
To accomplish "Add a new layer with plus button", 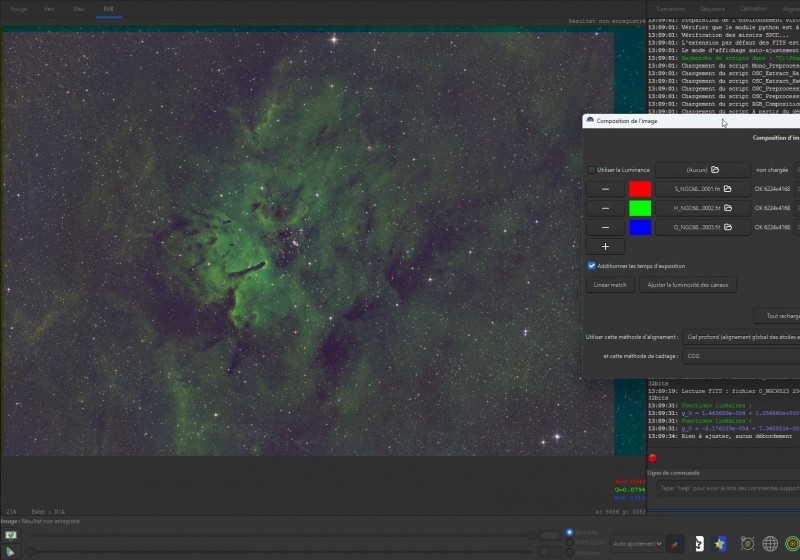I will point(605,247).
